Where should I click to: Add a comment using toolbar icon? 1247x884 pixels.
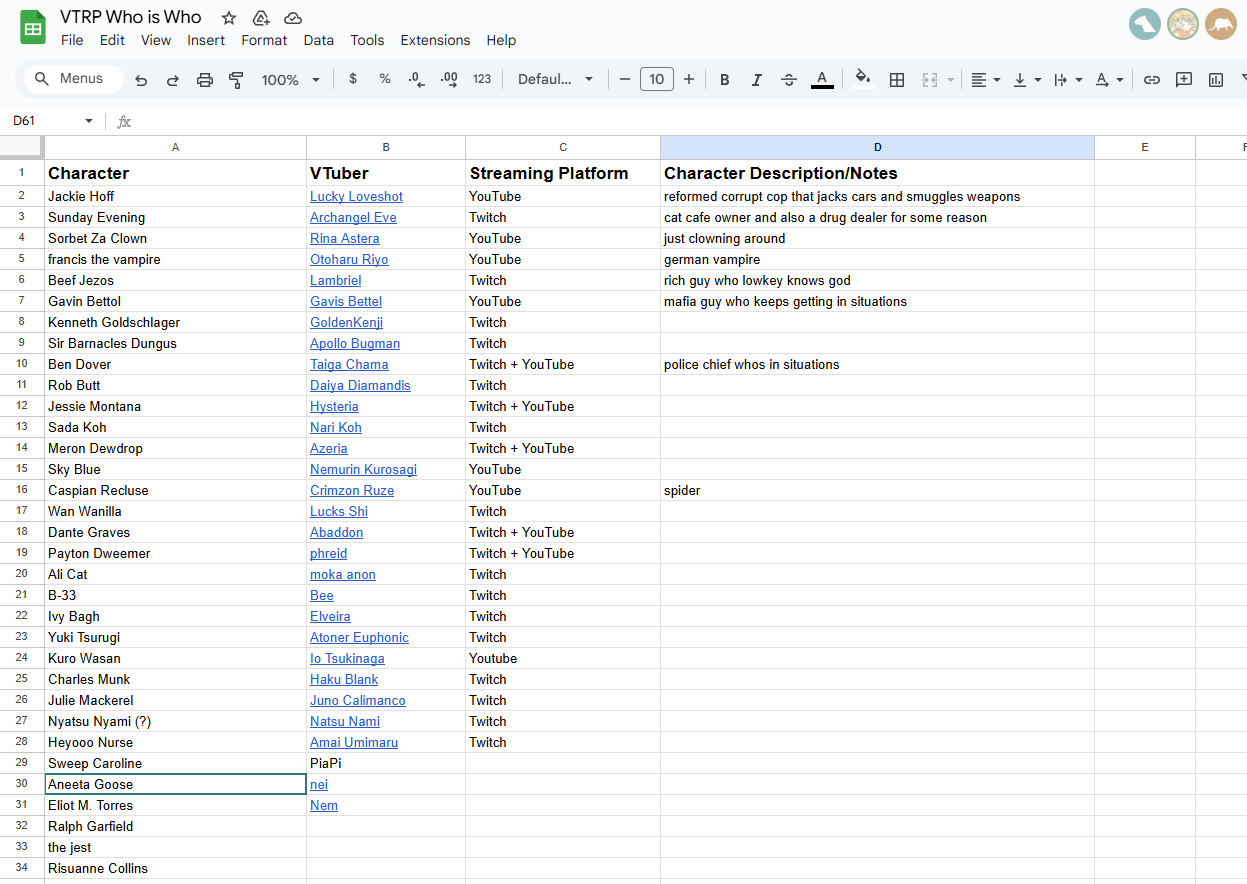point(1184,80)
